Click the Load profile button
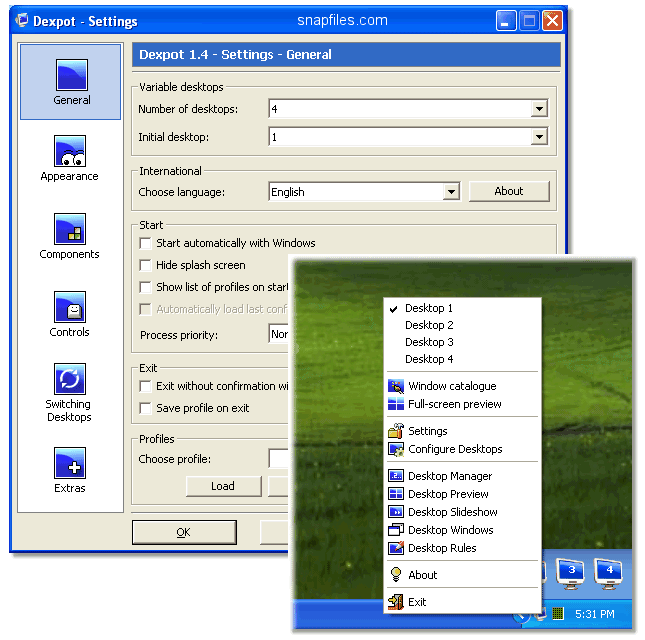Screen dimensions: 645x640 (x=223, y=486)
